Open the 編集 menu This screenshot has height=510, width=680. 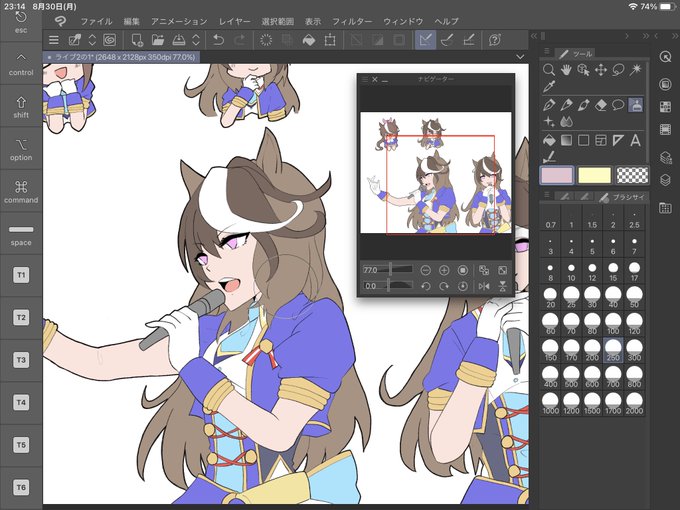[x=131, y=21]
